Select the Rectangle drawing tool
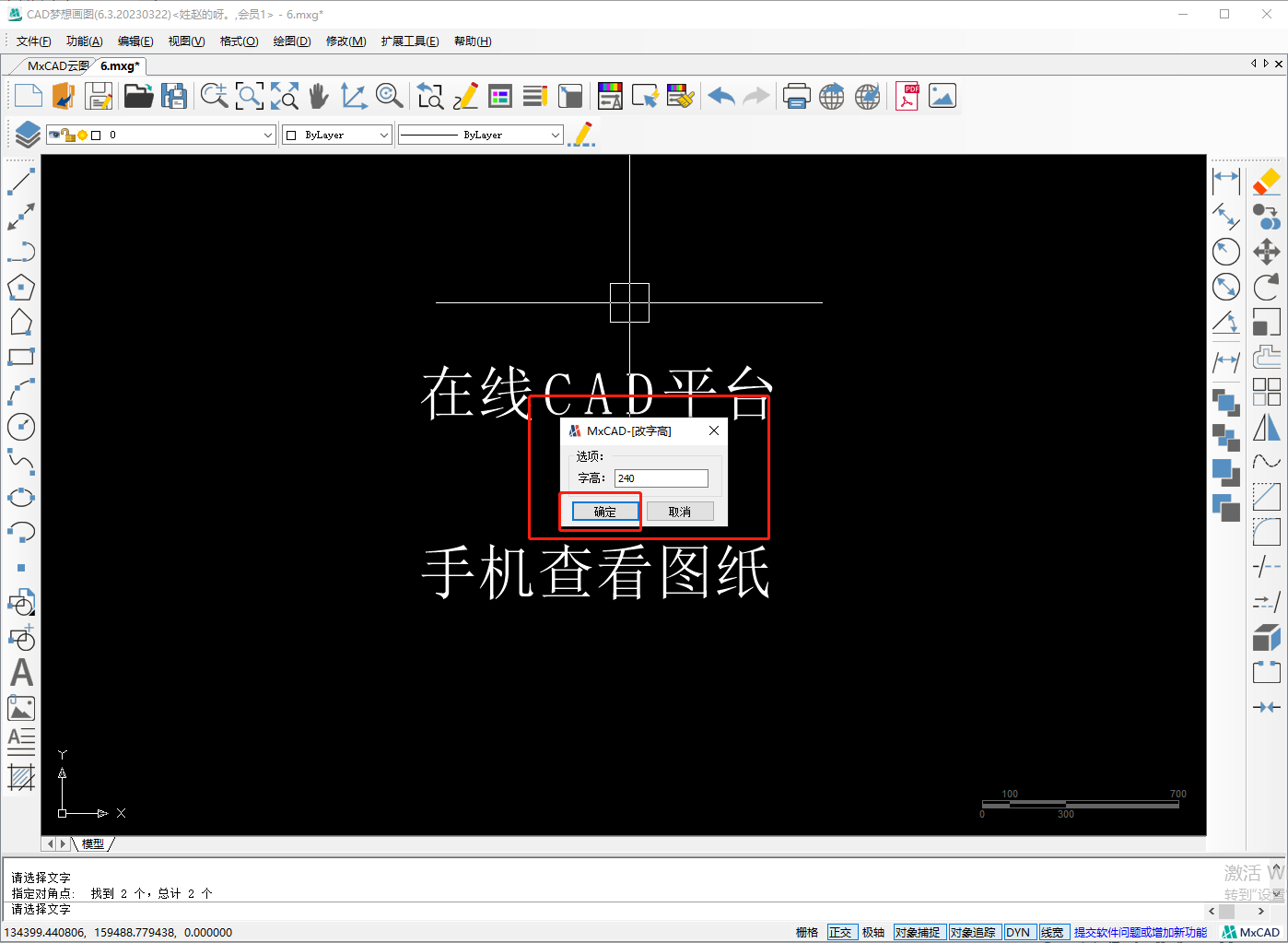This screenshot has width=1288, height=943. point(21,357)
